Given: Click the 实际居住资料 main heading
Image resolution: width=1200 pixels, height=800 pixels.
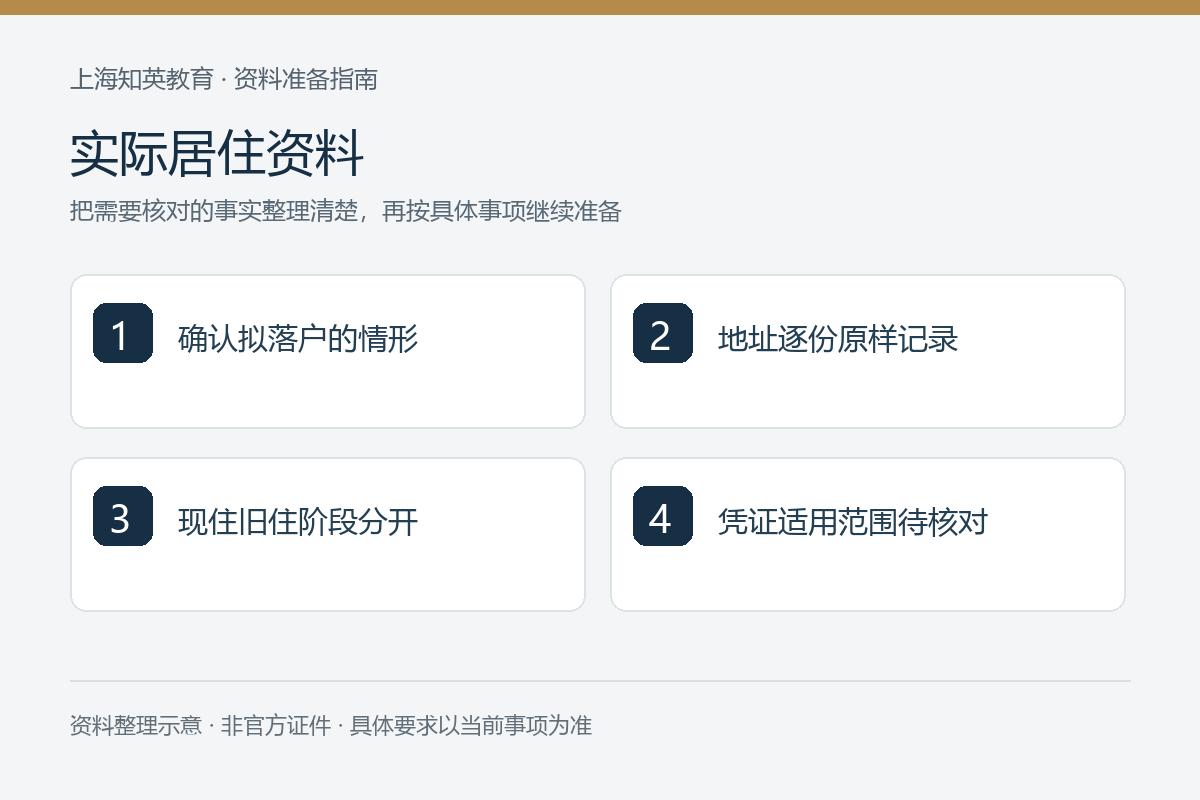Looking at the screenshot, I should click(x=217, y=155).
